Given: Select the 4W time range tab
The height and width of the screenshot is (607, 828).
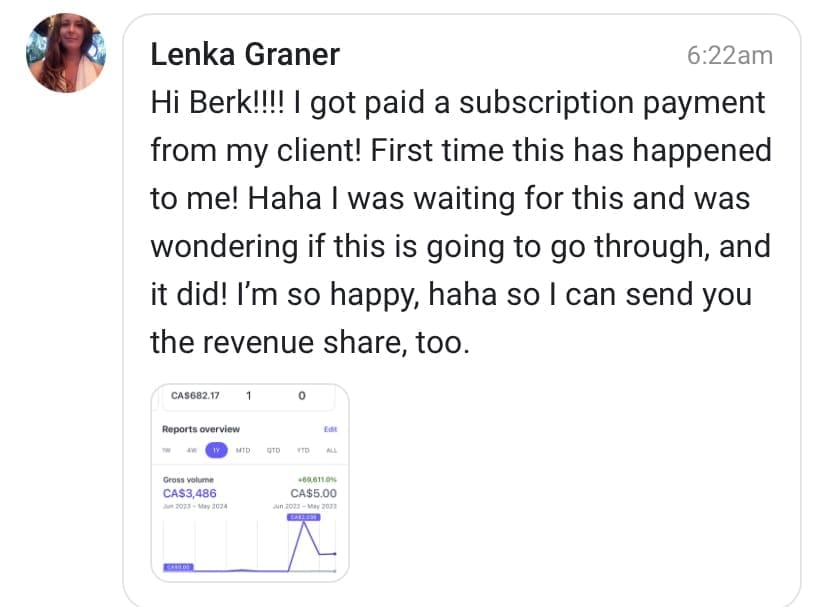Looking at the screenshot, I should tap(191, 451).
